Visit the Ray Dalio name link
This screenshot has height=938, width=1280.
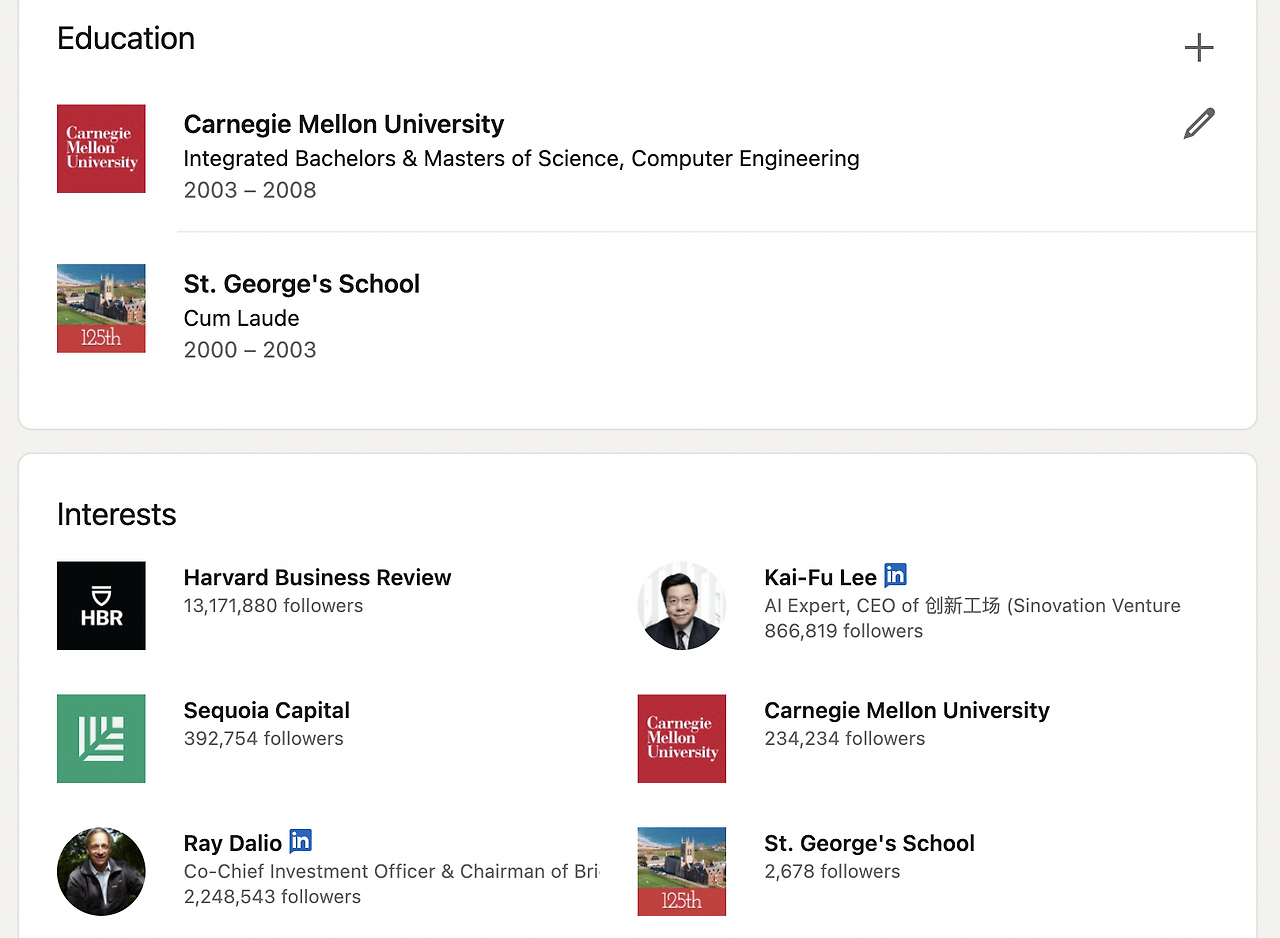click(232, 843)
